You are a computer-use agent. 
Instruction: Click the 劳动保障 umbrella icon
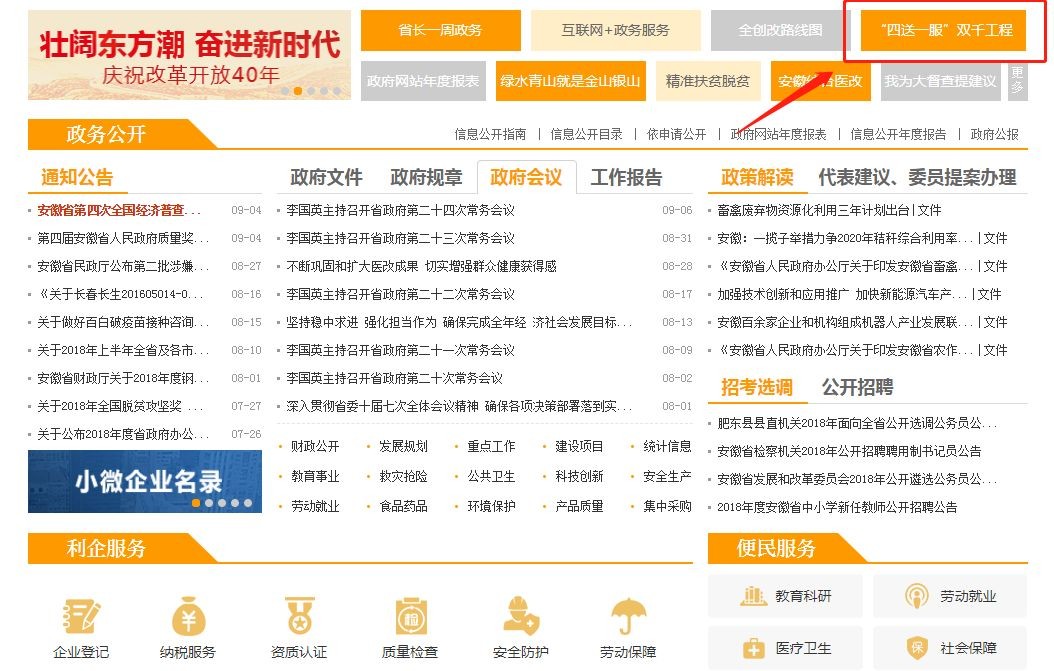tap(628, 617)
